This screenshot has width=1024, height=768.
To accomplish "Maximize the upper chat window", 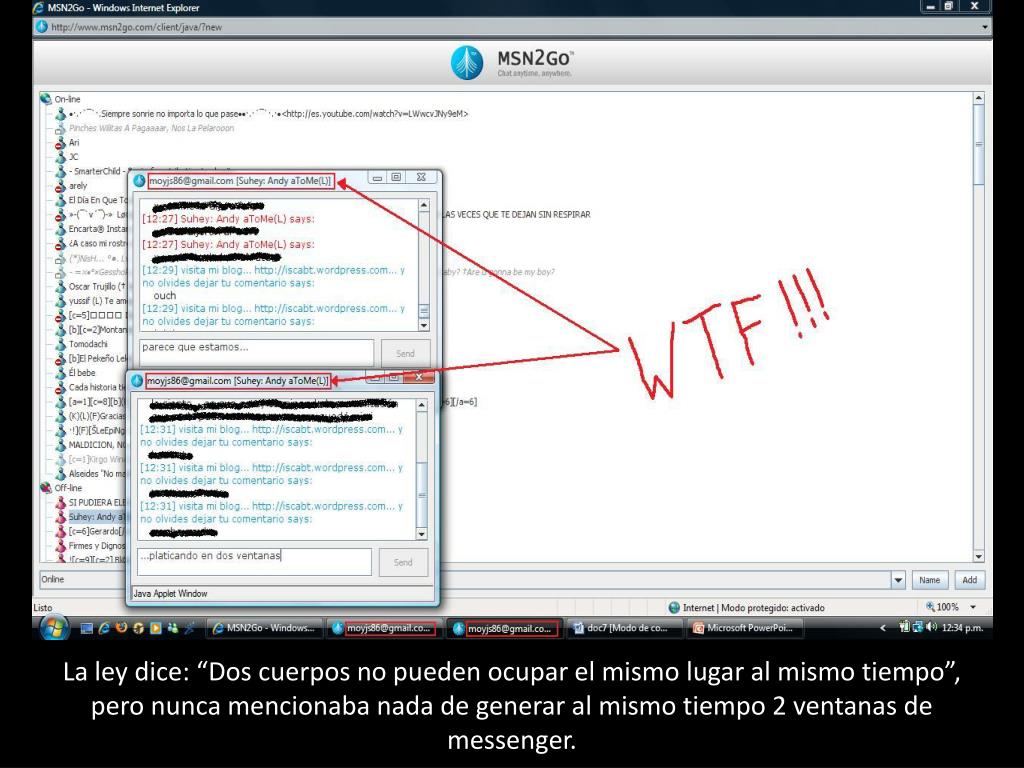I will (396, 177).
